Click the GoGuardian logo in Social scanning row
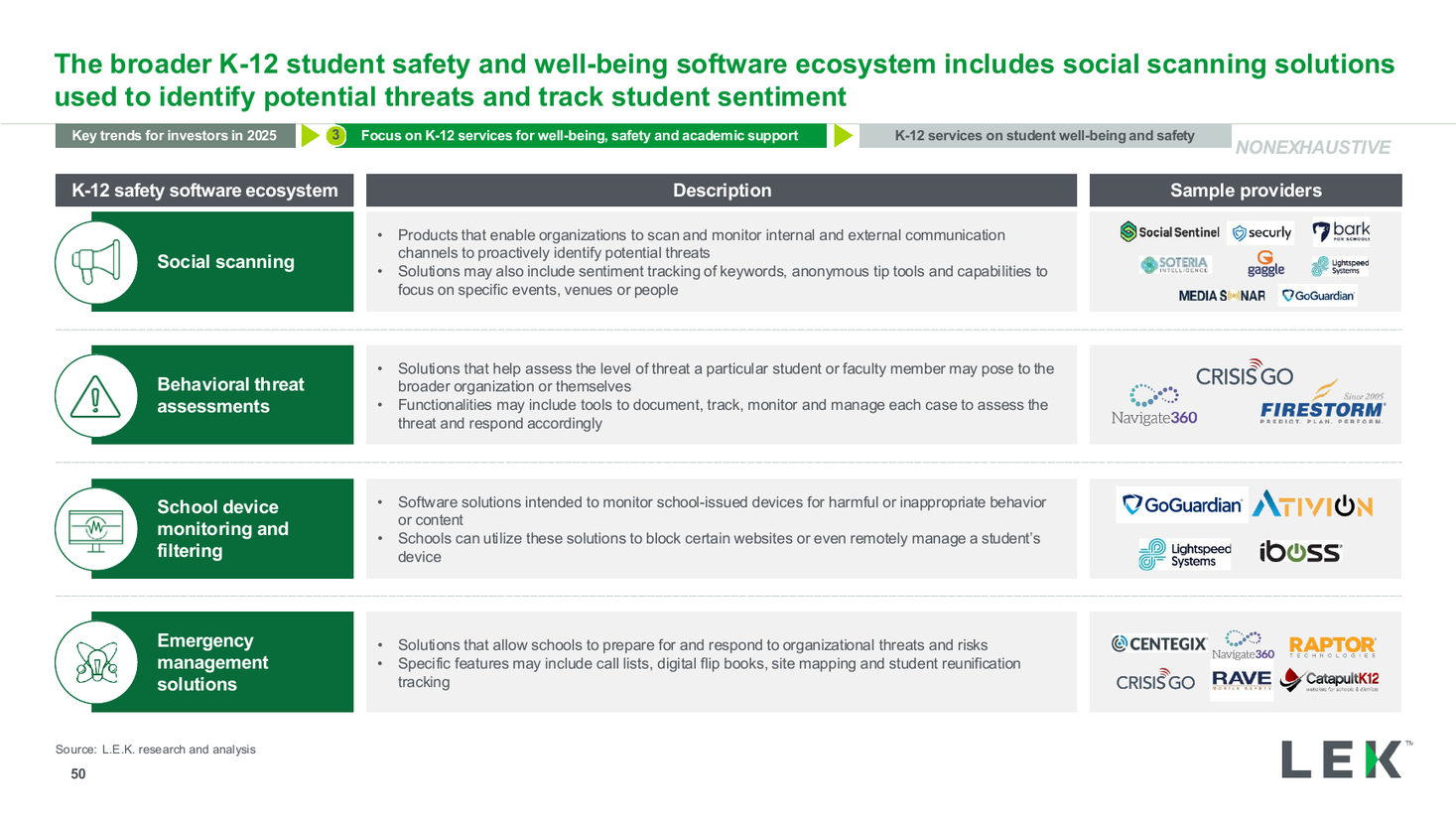Image resolution: width=1456 pixels, height=819 pixels. pos(1317,296)
